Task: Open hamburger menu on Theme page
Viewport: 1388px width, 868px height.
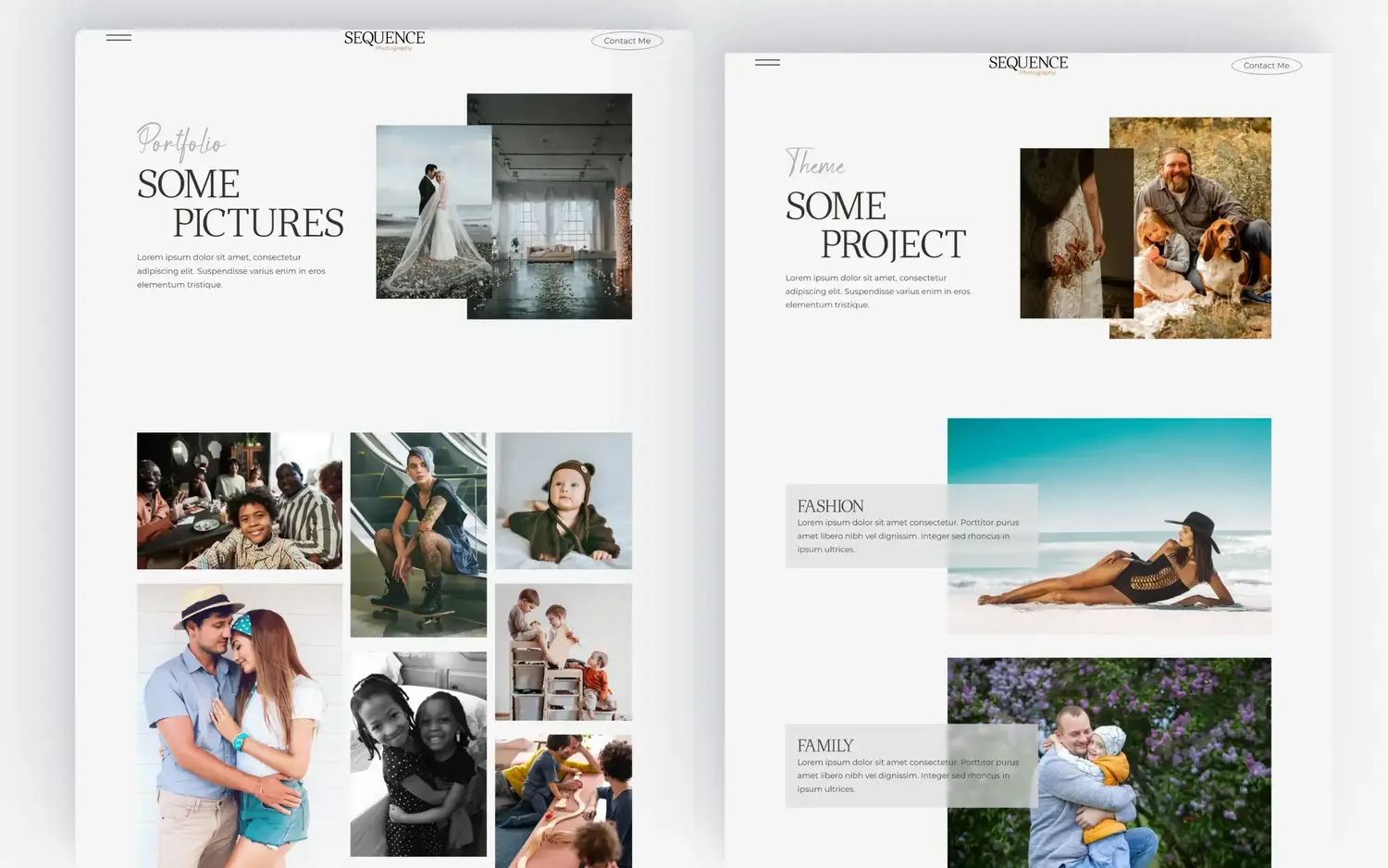Action: (x=767, y=63)
